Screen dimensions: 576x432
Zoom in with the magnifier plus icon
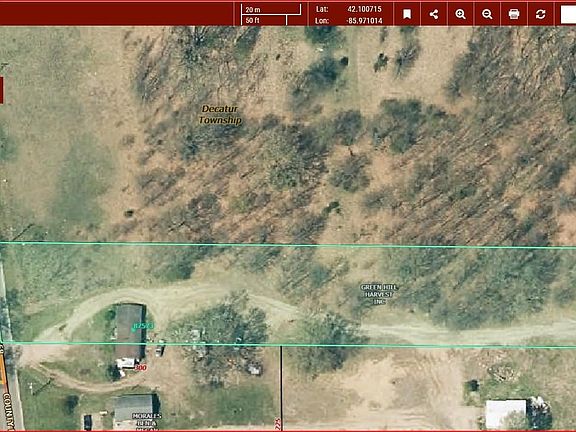tap(460, 14)
